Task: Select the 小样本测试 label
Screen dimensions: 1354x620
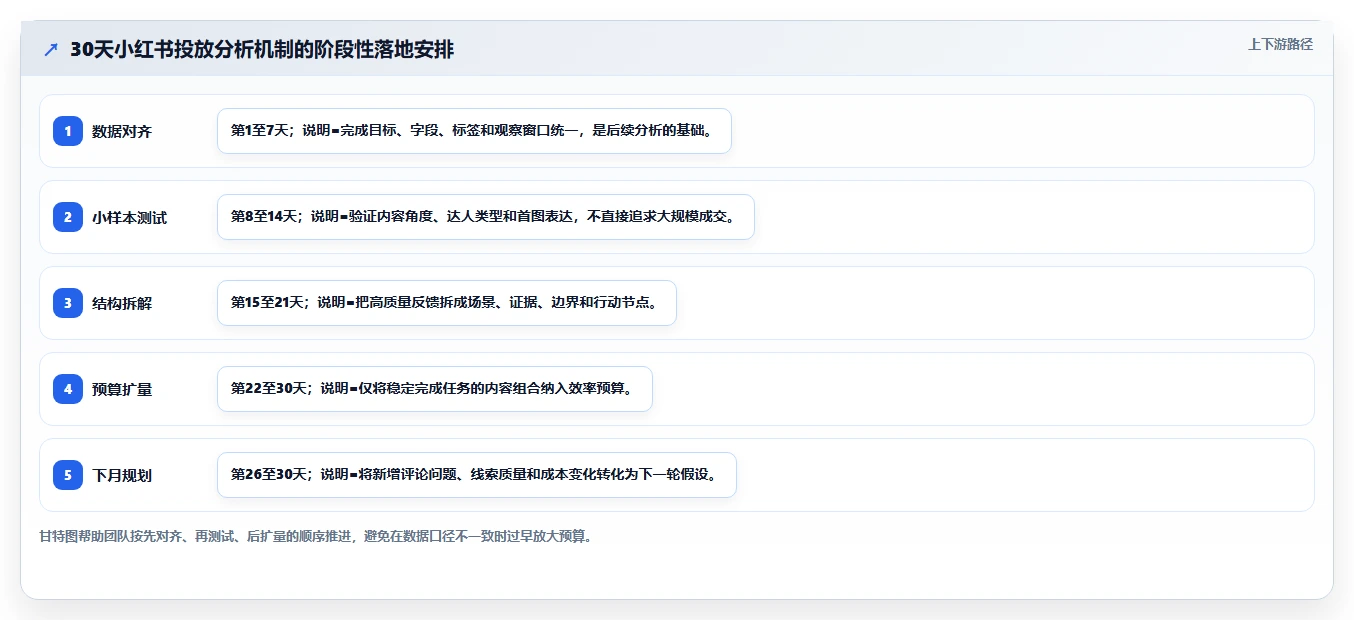Action: coord(130,217)
